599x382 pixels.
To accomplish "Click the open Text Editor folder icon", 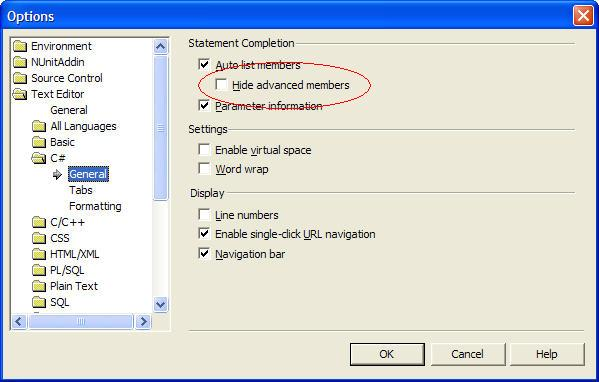I will [x=20, y=94].
